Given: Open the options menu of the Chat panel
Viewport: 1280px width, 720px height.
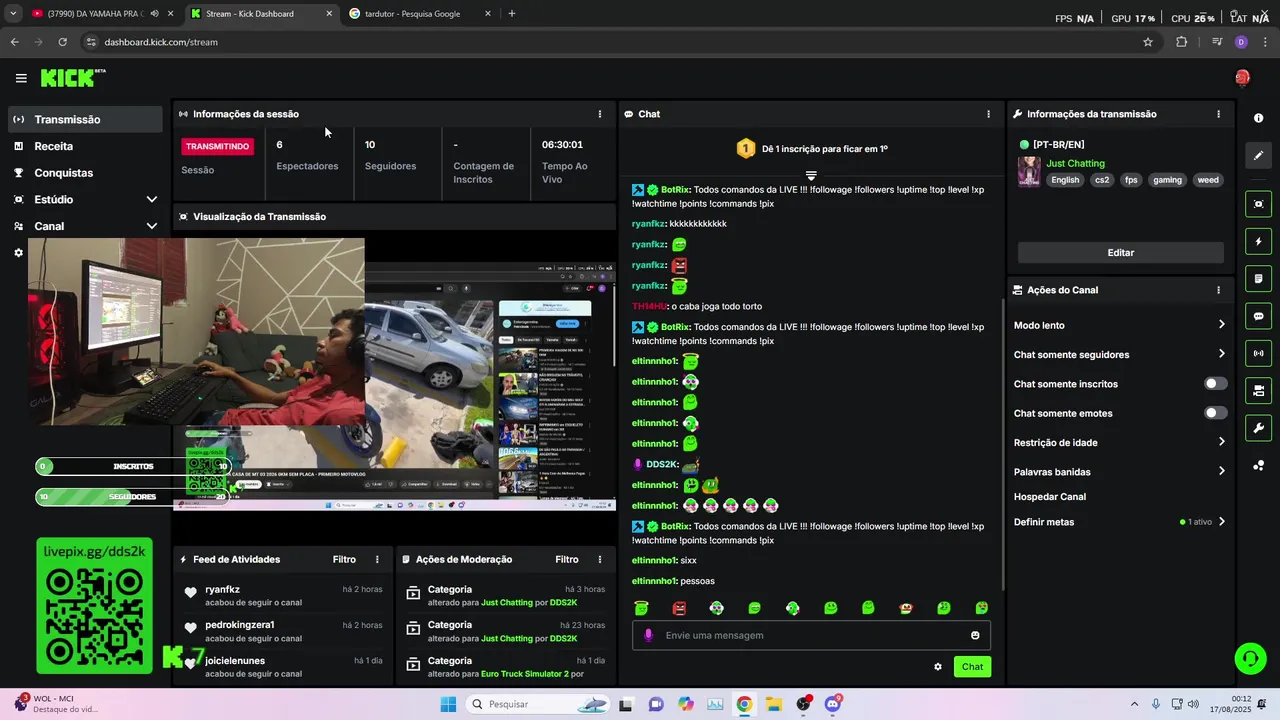Looking at the screenshot, I should tap(989, 114).
